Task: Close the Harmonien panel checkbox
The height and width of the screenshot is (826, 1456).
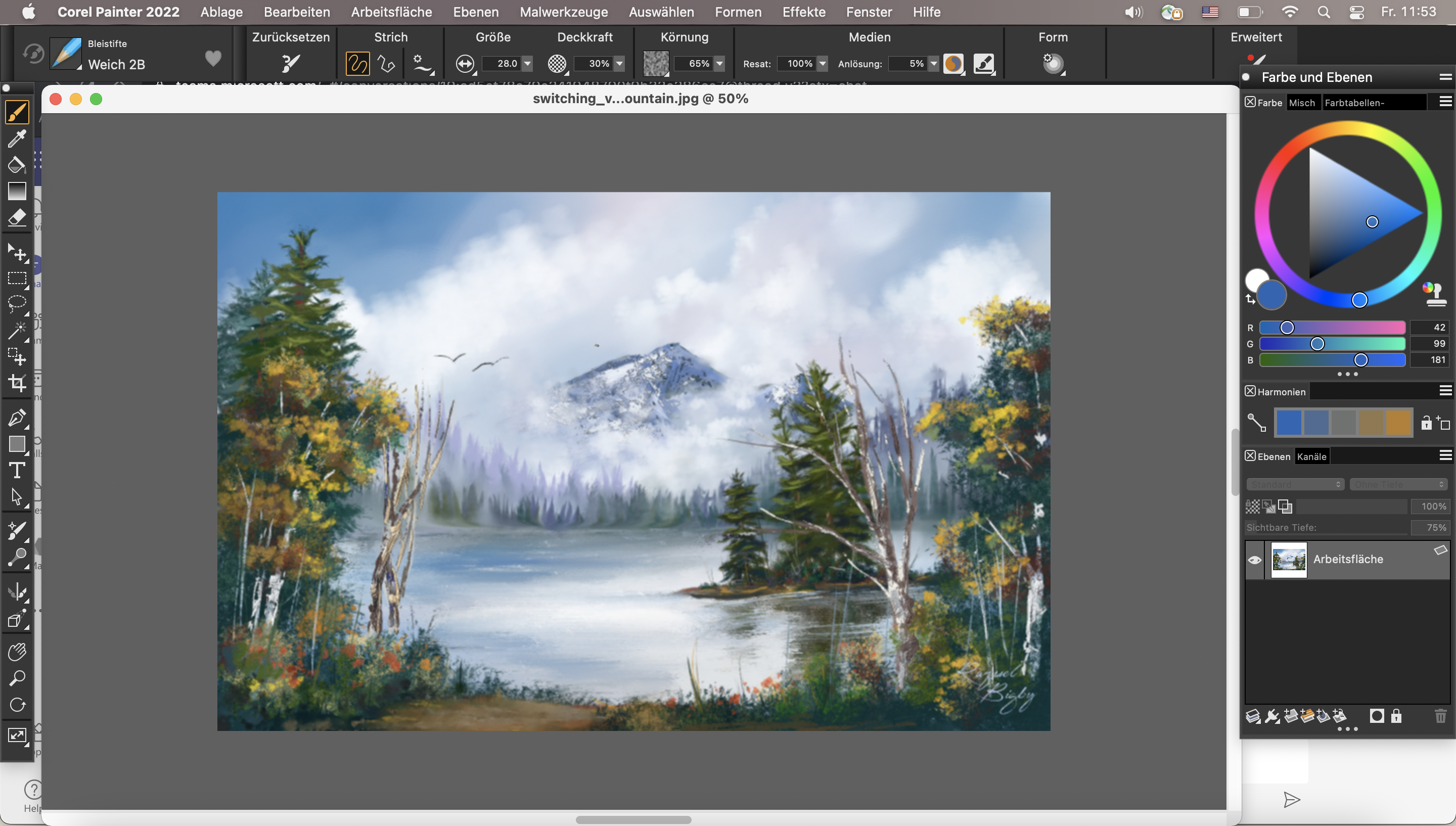Action: click(x=1250, y=391)
